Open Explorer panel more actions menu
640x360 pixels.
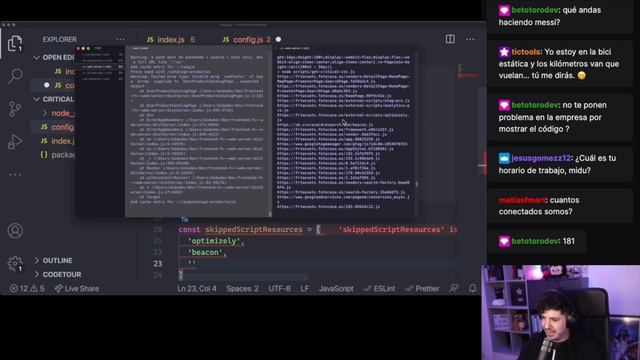point(120,39)
